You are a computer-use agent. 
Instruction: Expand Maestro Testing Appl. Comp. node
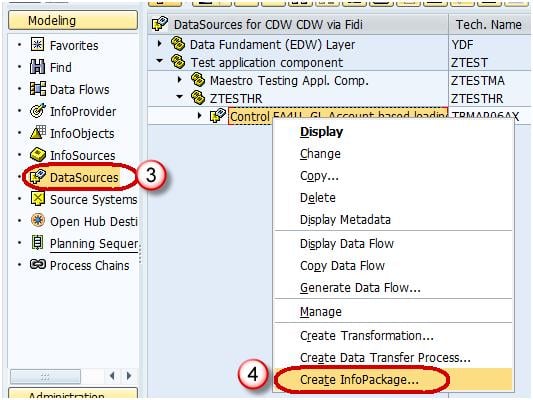pyautogui.click(x=180, y=80)
